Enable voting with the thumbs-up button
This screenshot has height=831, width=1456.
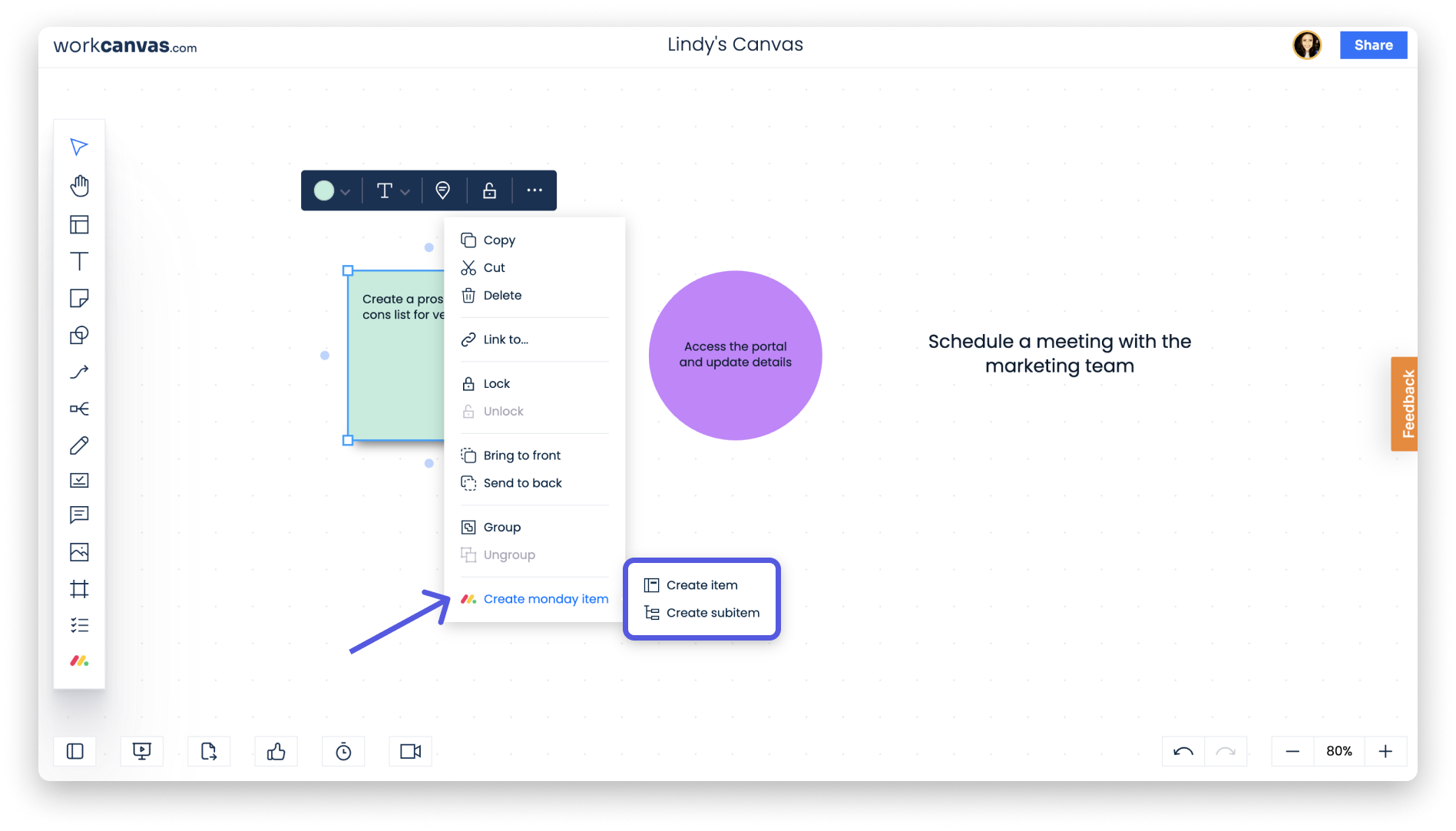click(276, 751)
